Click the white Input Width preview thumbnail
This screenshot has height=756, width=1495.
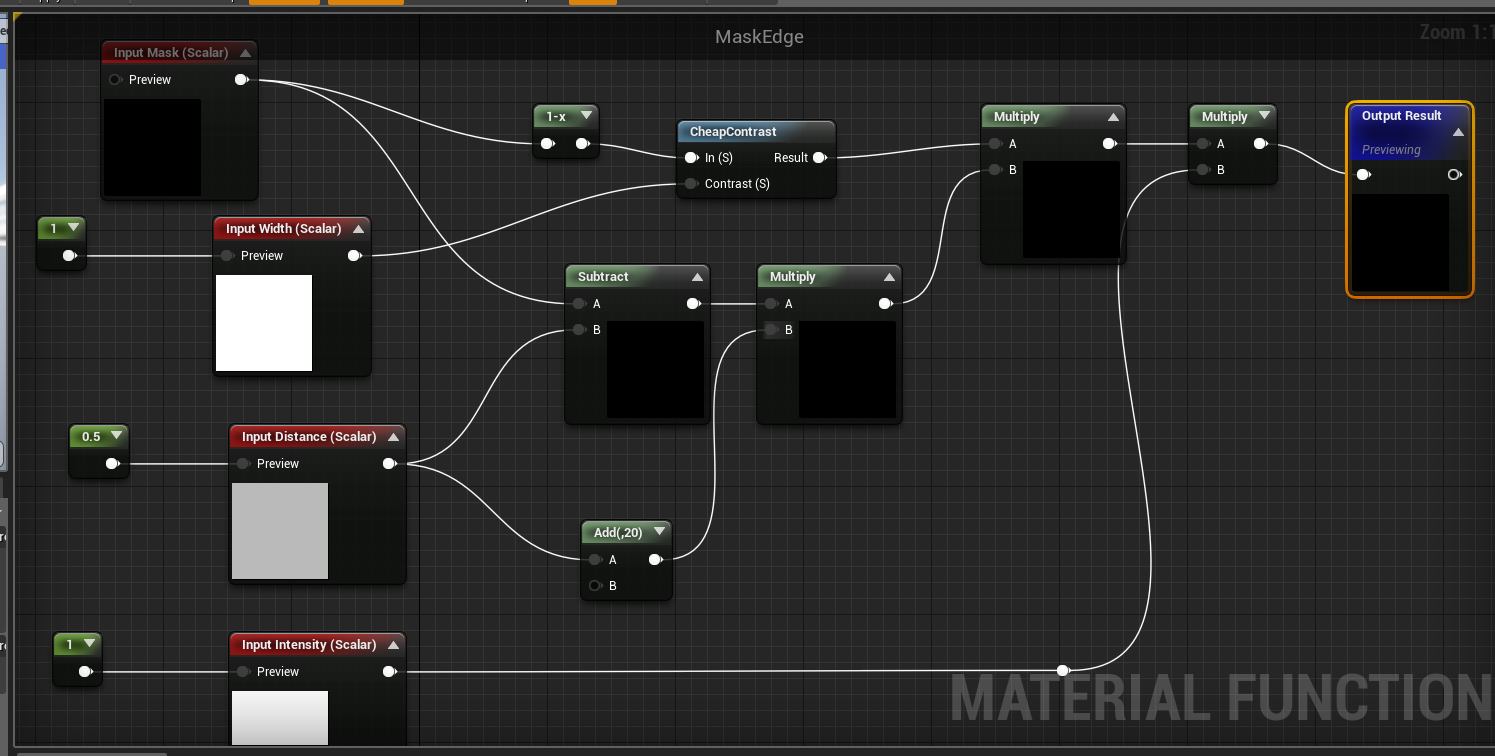264,323
